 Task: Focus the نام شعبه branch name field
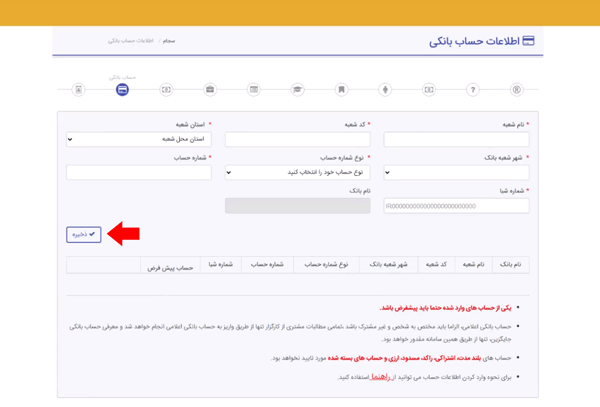click(457, 139)
